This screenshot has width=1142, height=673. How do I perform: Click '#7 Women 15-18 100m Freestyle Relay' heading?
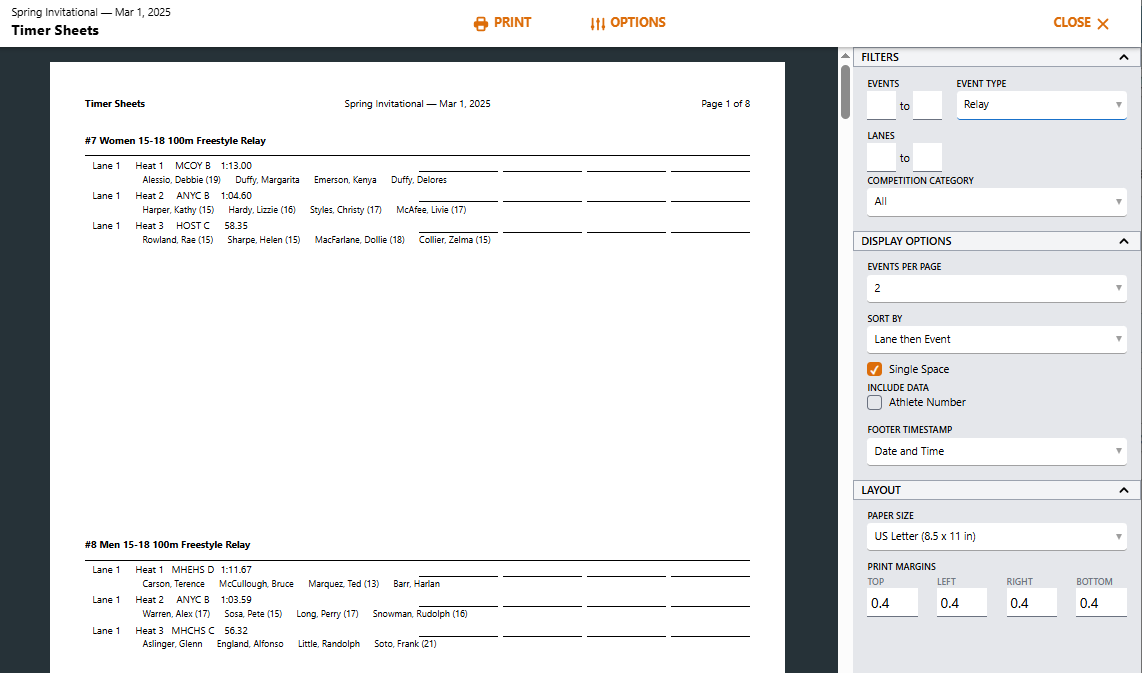click(x=175, y=141)
